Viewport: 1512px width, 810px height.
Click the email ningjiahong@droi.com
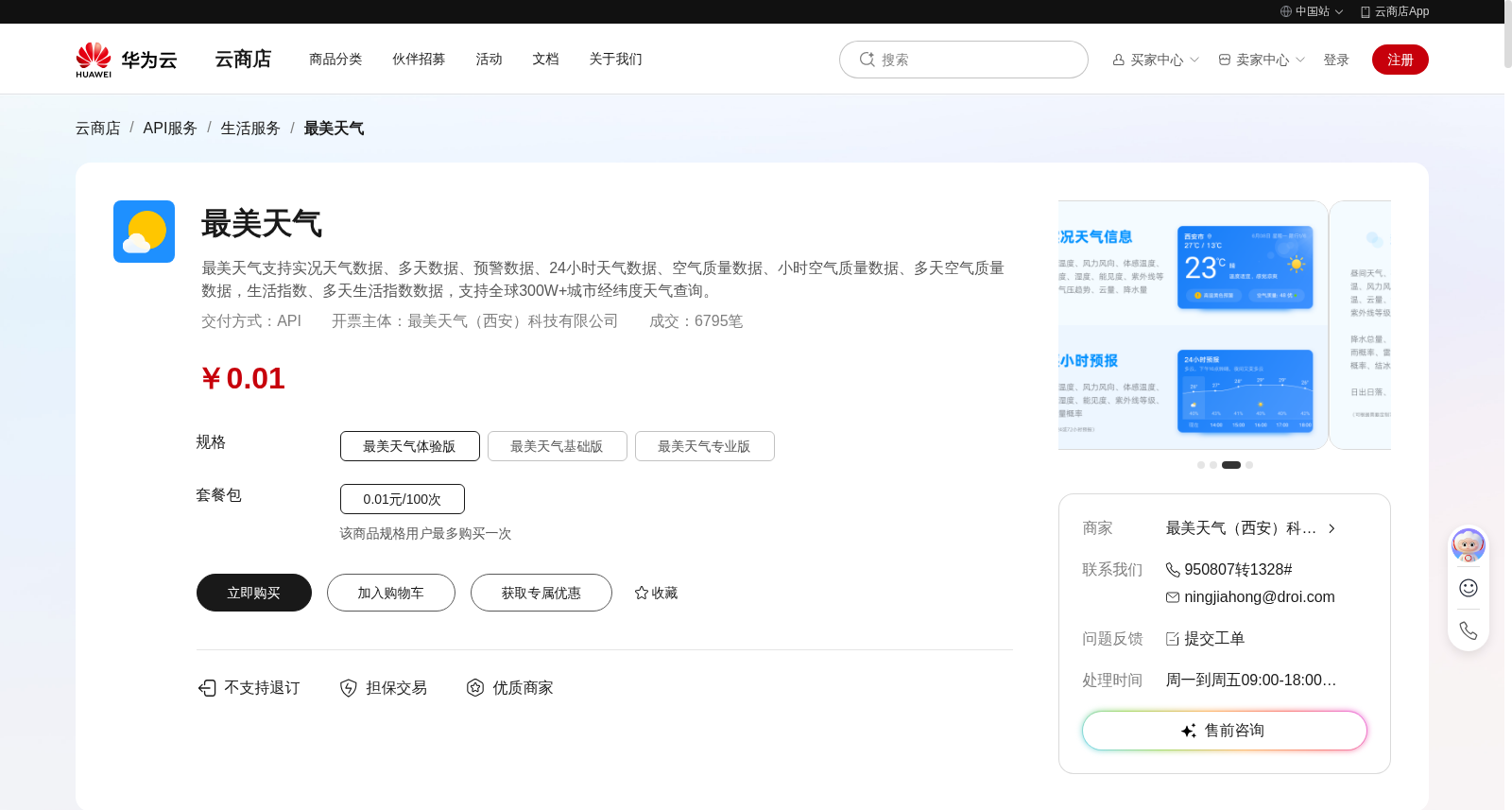point(1260,597)
